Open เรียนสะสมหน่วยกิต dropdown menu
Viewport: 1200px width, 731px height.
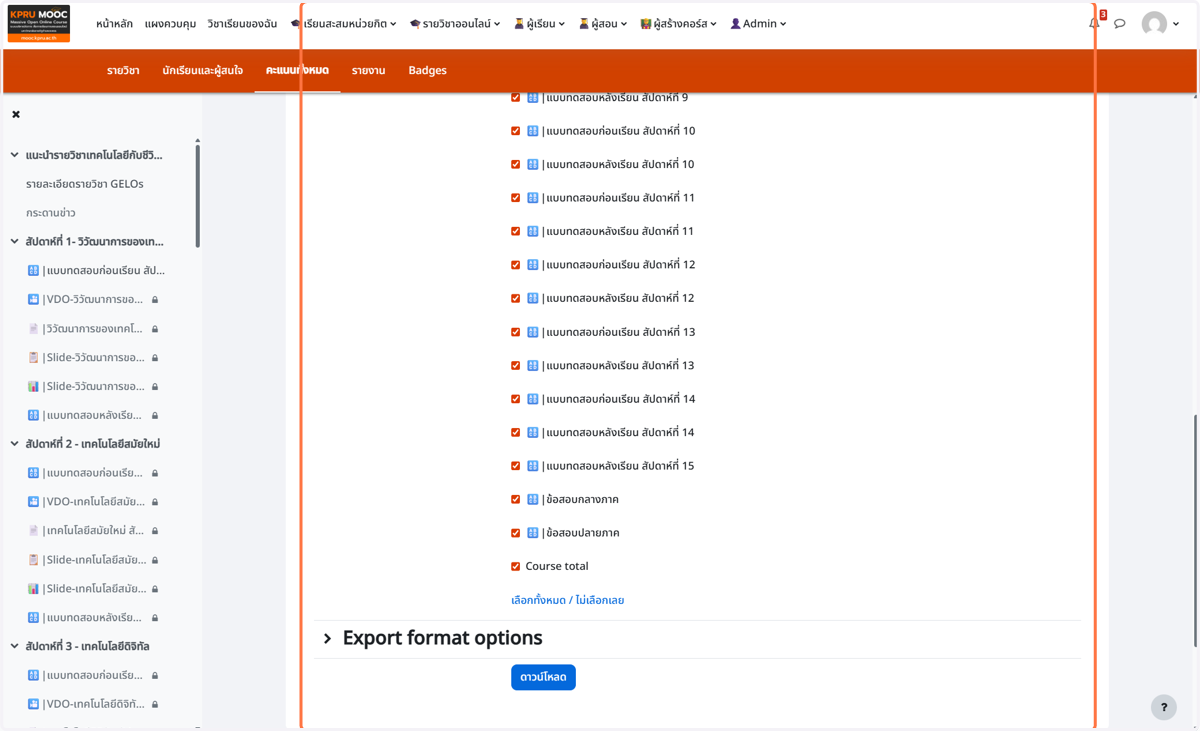tap(343, 24)
